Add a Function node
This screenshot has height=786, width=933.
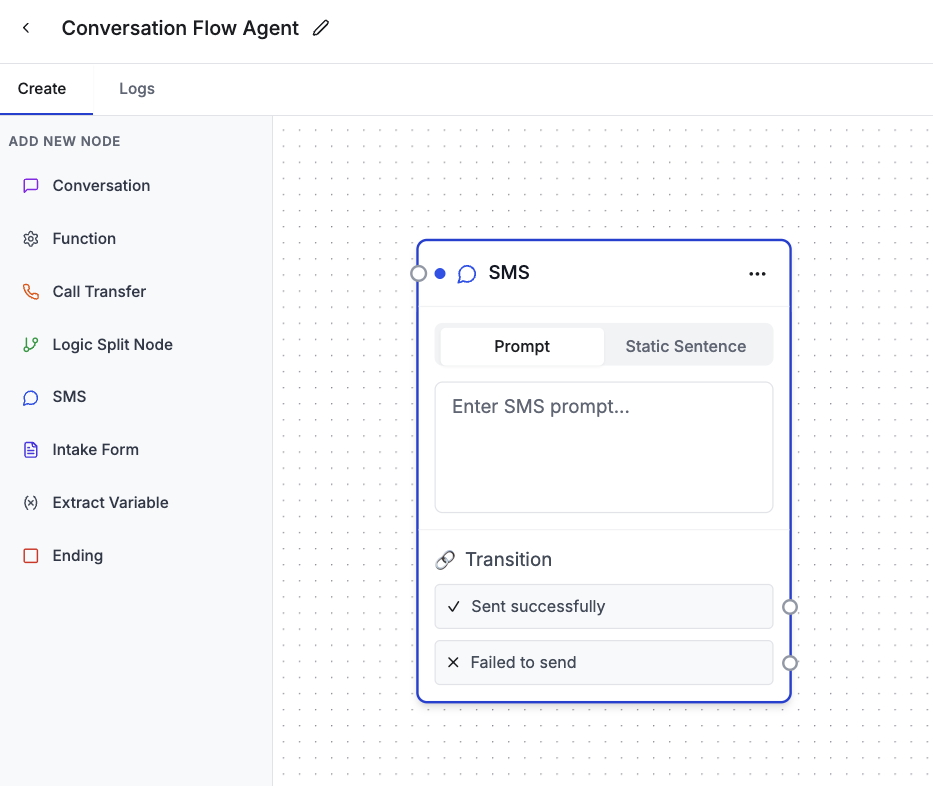coord(84,239)
